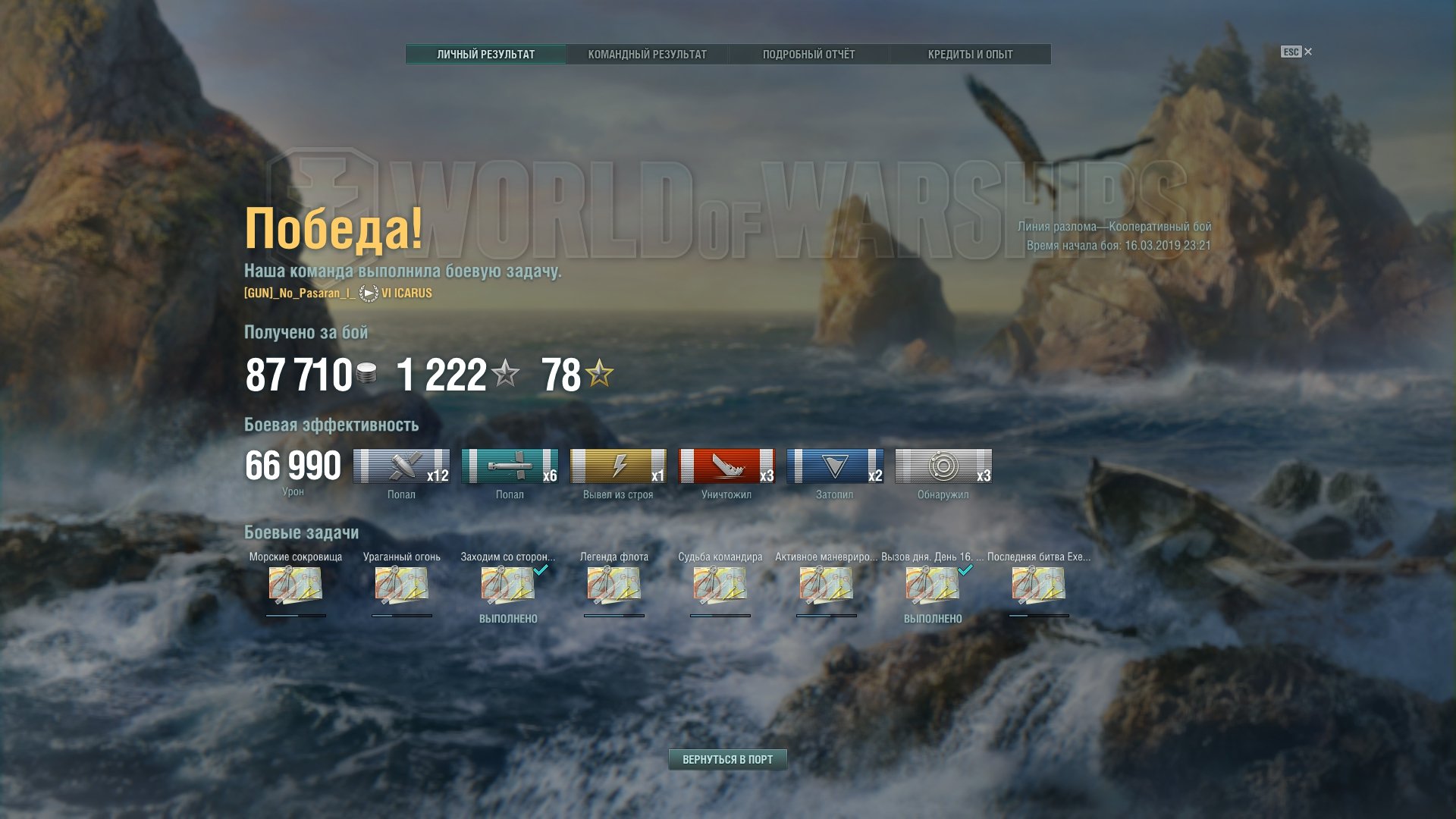The image size is (1456, 819).
Task: Click the Линия разлома—Кооперативный бой text
Action: click(1115, 227)
